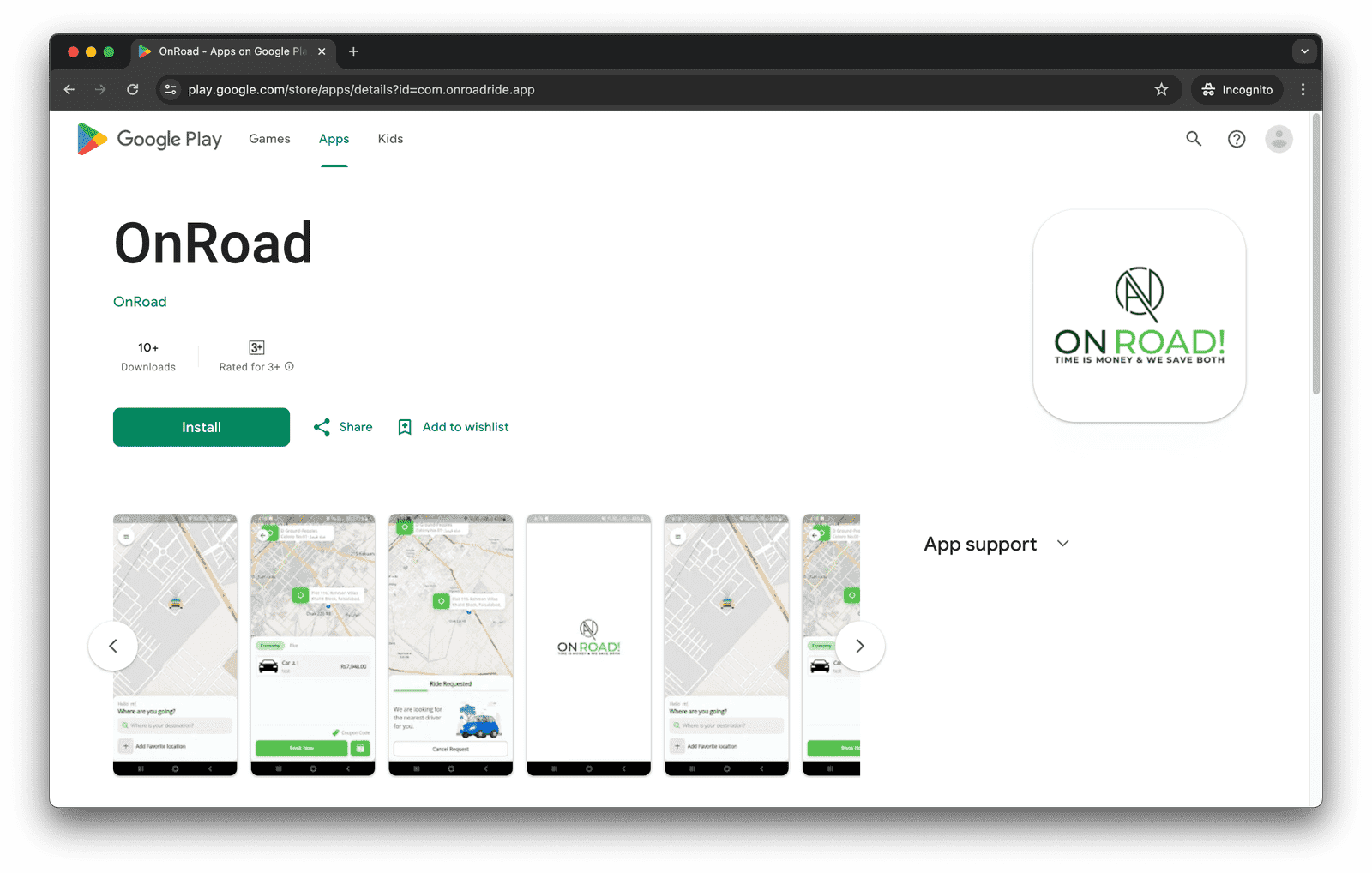Click the Install button
The height and width of the screenshot is (873, 1372).
[x=201, y=426]
